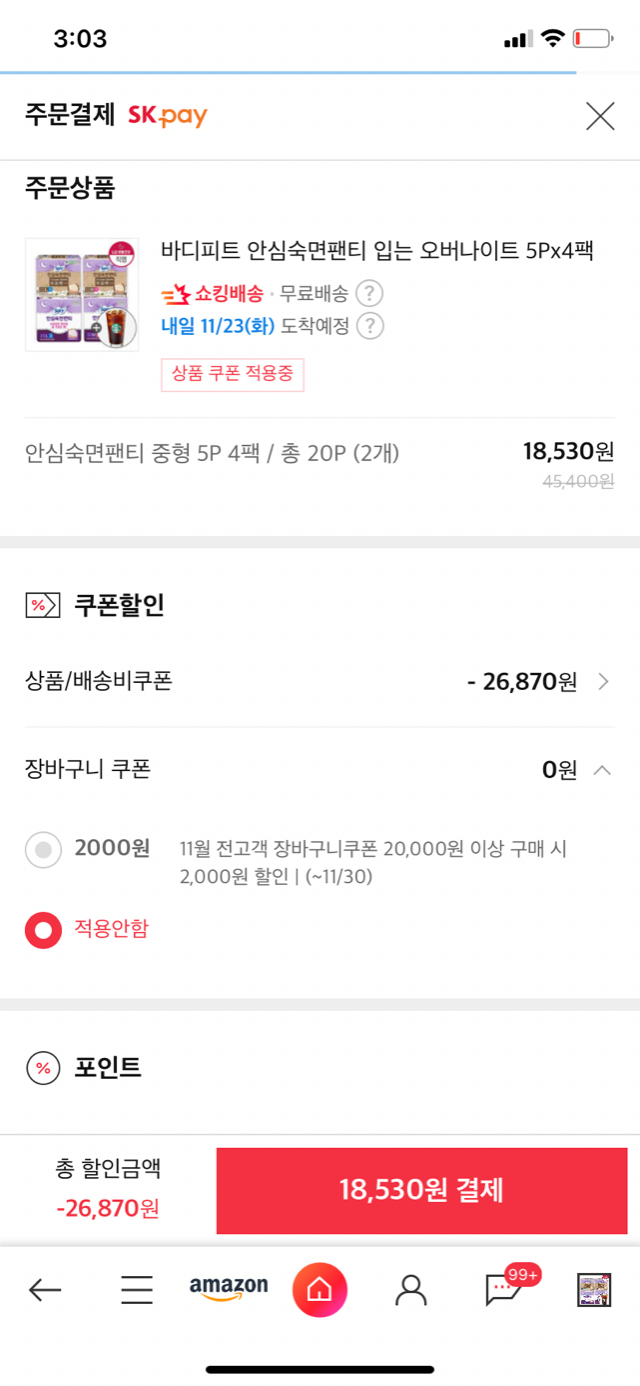Open help for arrival date estimate
The width and height of the screenshot is (640, 1386).
[371, 326]
